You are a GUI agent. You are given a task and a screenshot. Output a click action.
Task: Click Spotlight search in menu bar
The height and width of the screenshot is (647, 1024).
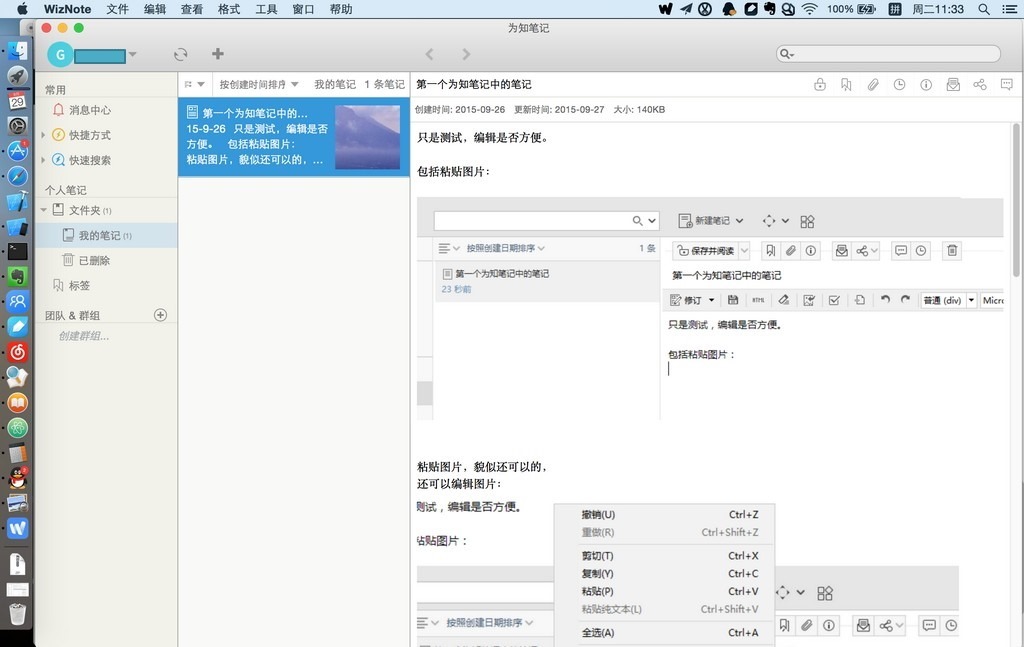click(x=984, y=9)
